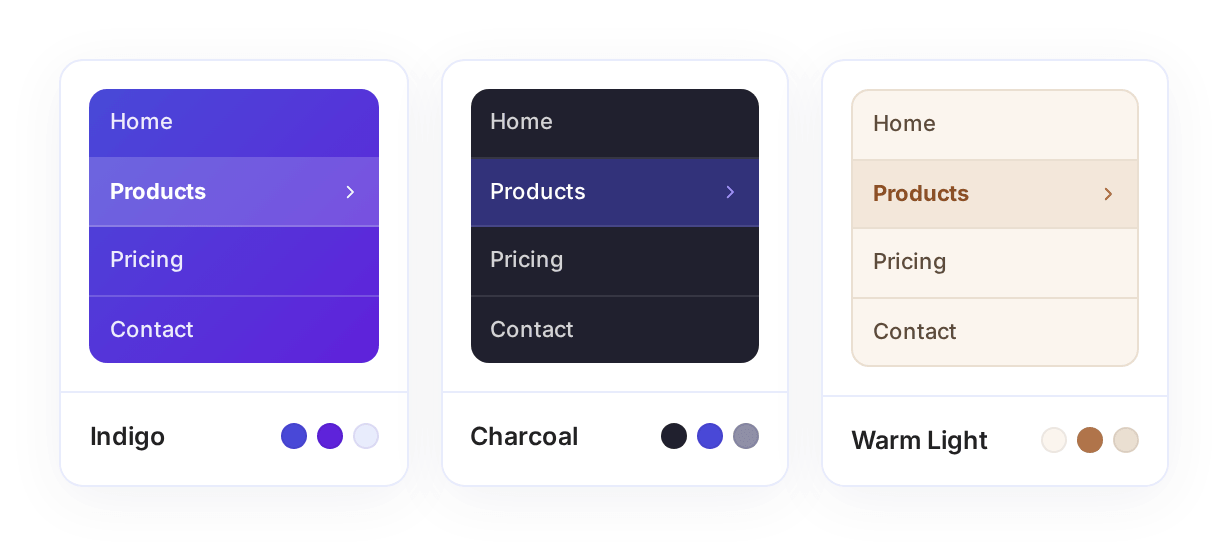Select the pale lavender Indigo swatch
The image size is (1228, 546).
click(x=366, y=436)
